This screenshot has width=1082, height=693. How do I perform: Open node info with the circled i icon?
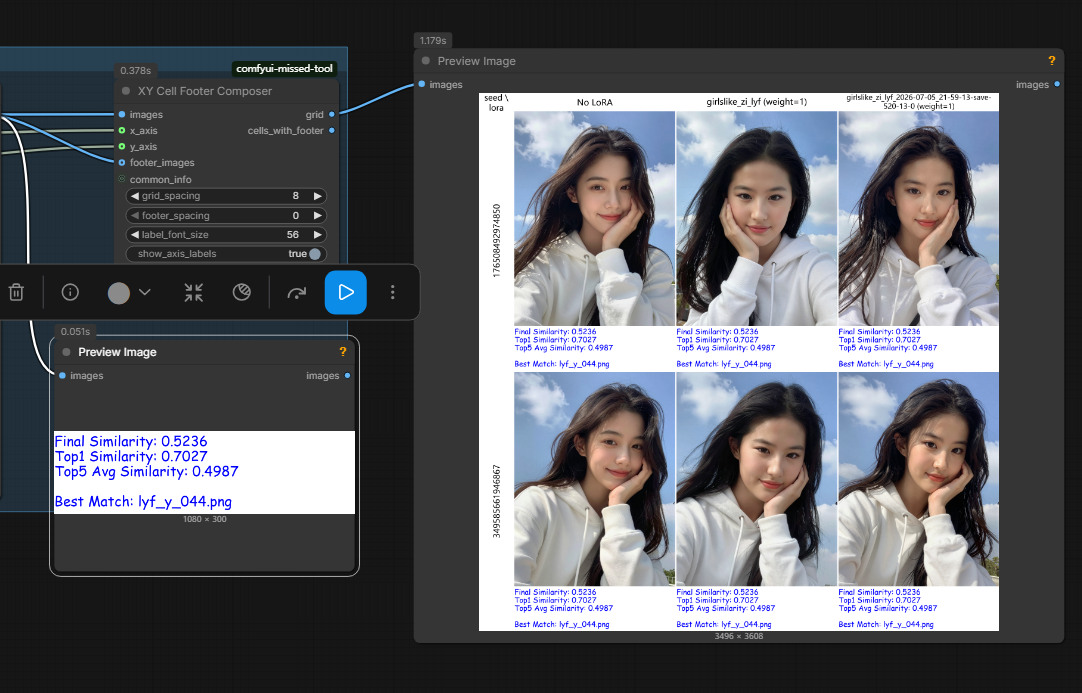point(70,292)
